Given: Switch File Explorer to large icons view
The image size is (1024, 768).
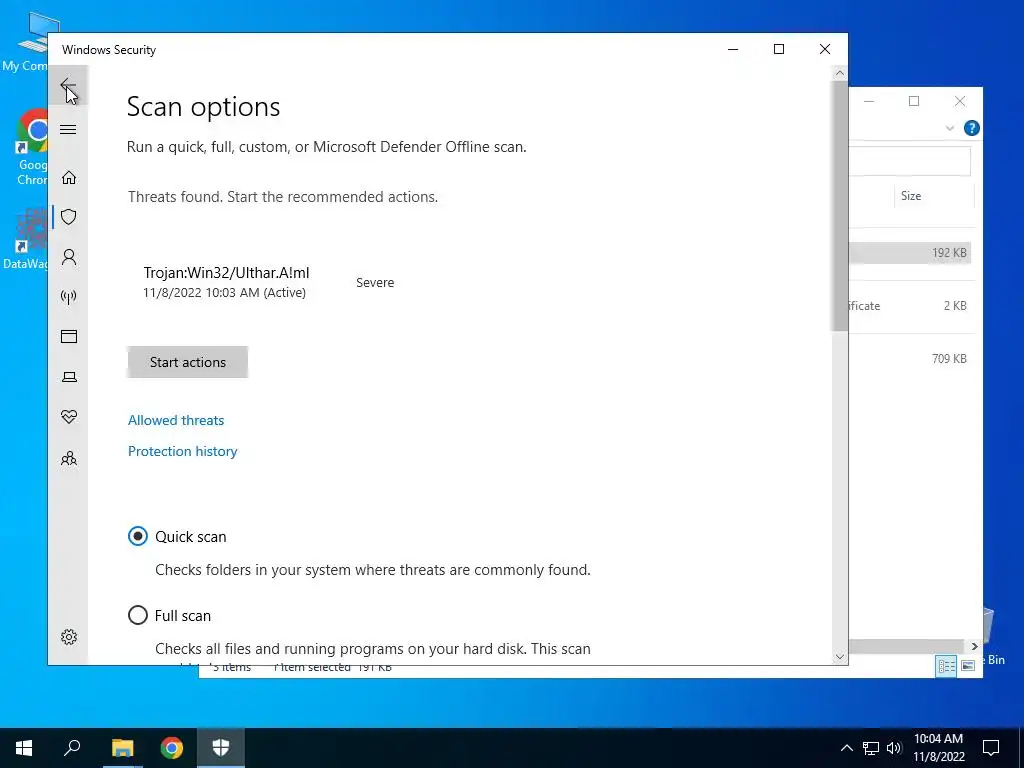Looking at the screenshot, I should coord(968,665).
